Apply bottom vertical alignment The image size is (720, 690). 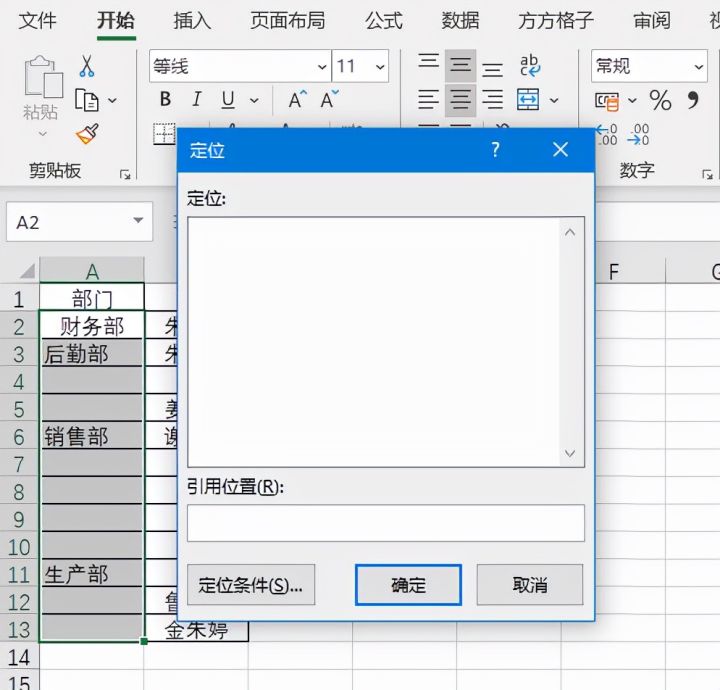[x=492, y=69]
